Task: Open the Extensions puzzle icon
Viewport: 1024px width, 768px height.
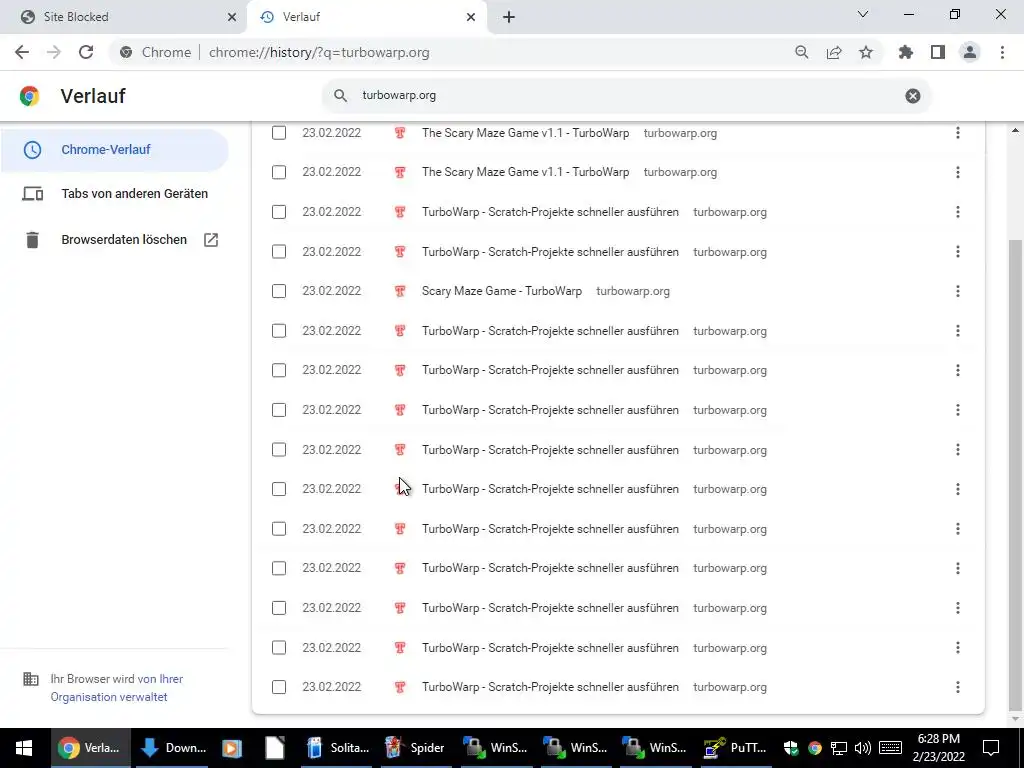Action: pos(906,52)
